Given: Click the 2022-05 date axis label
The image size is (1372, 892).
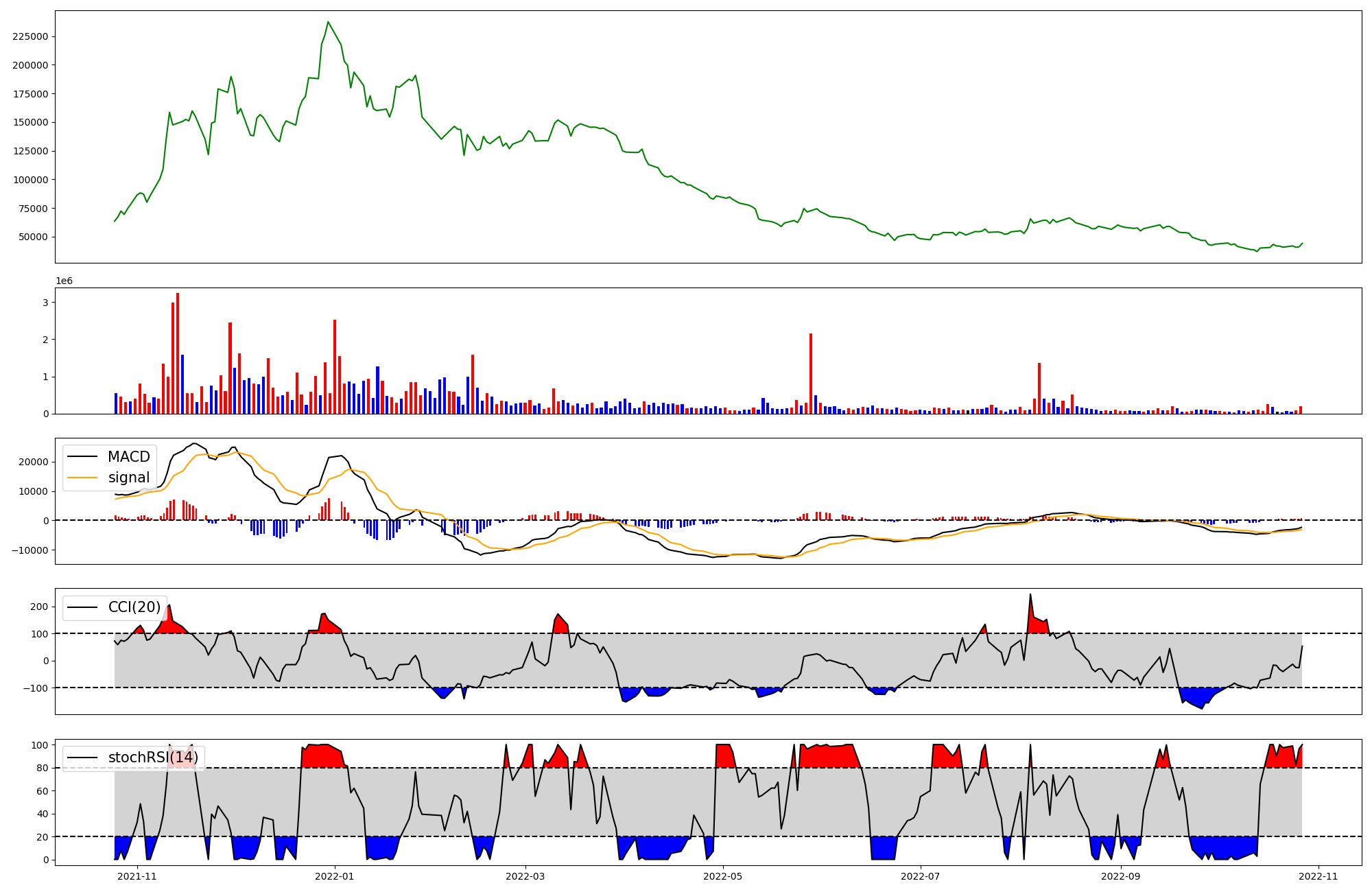Looking at the screenshot, I should (x=723, y=876).
